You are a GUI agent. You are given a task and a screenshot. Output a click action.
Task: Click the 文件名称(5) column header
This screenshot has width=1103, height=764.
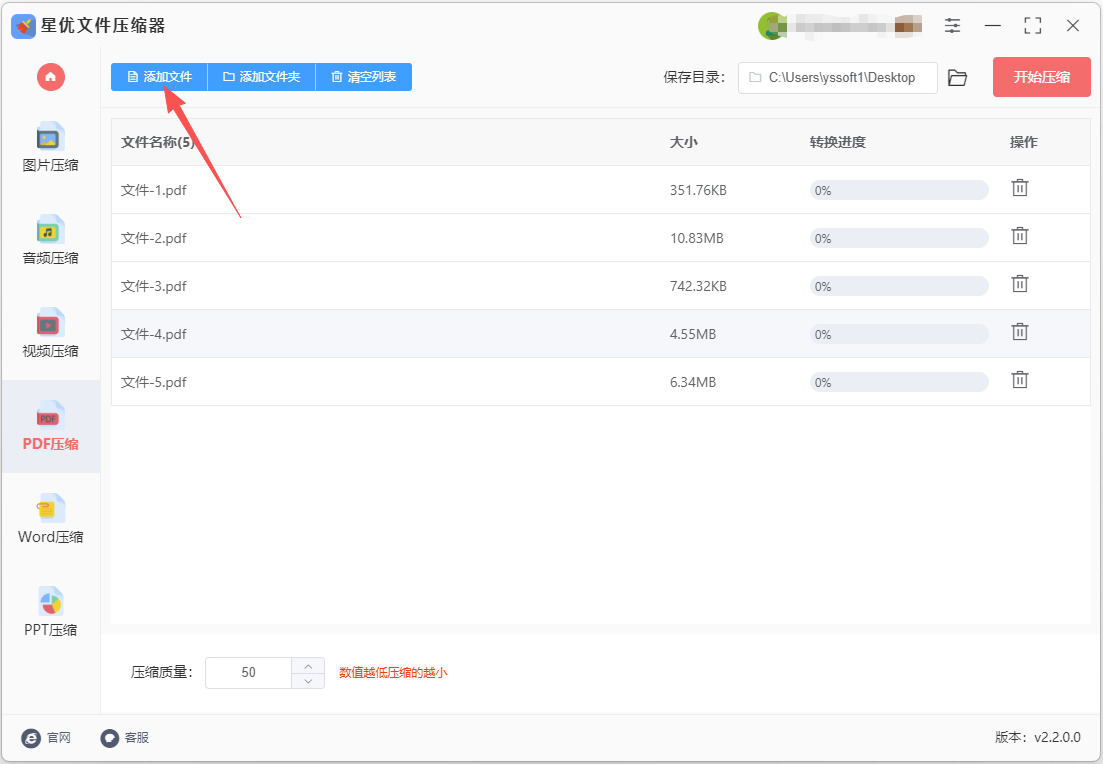(158, 142)
